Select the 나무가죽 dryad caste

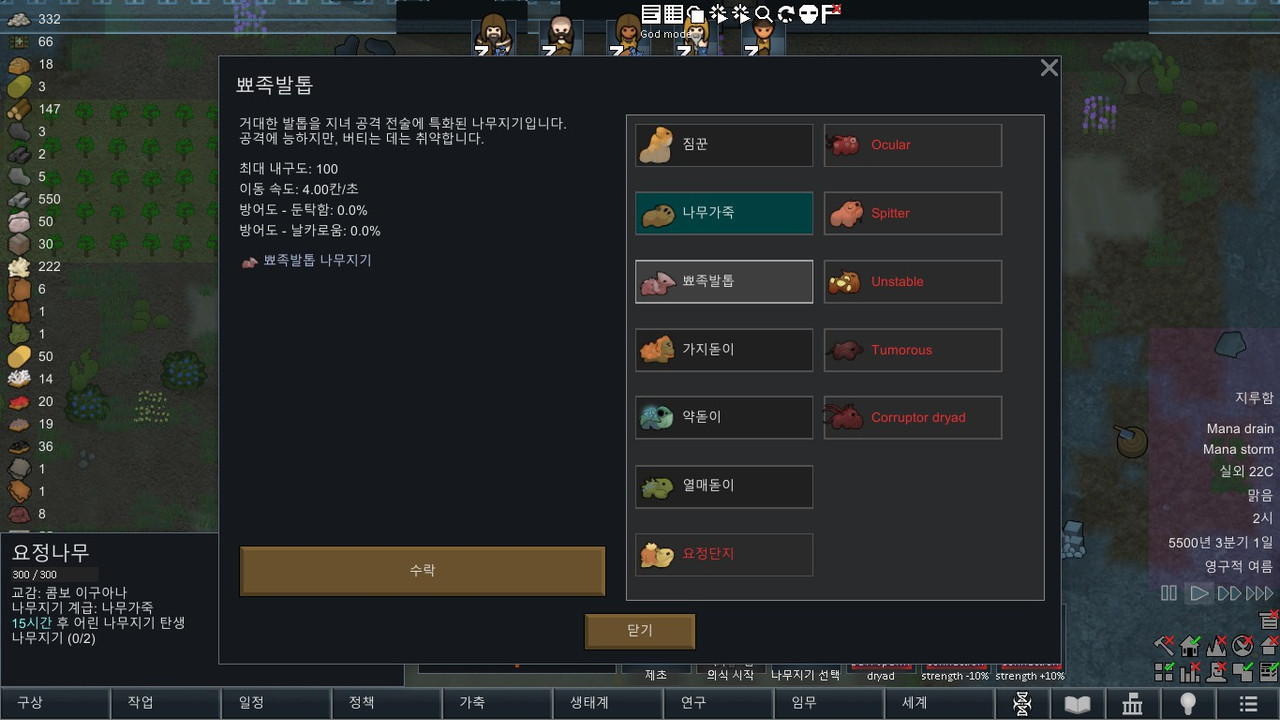(724, 213)
